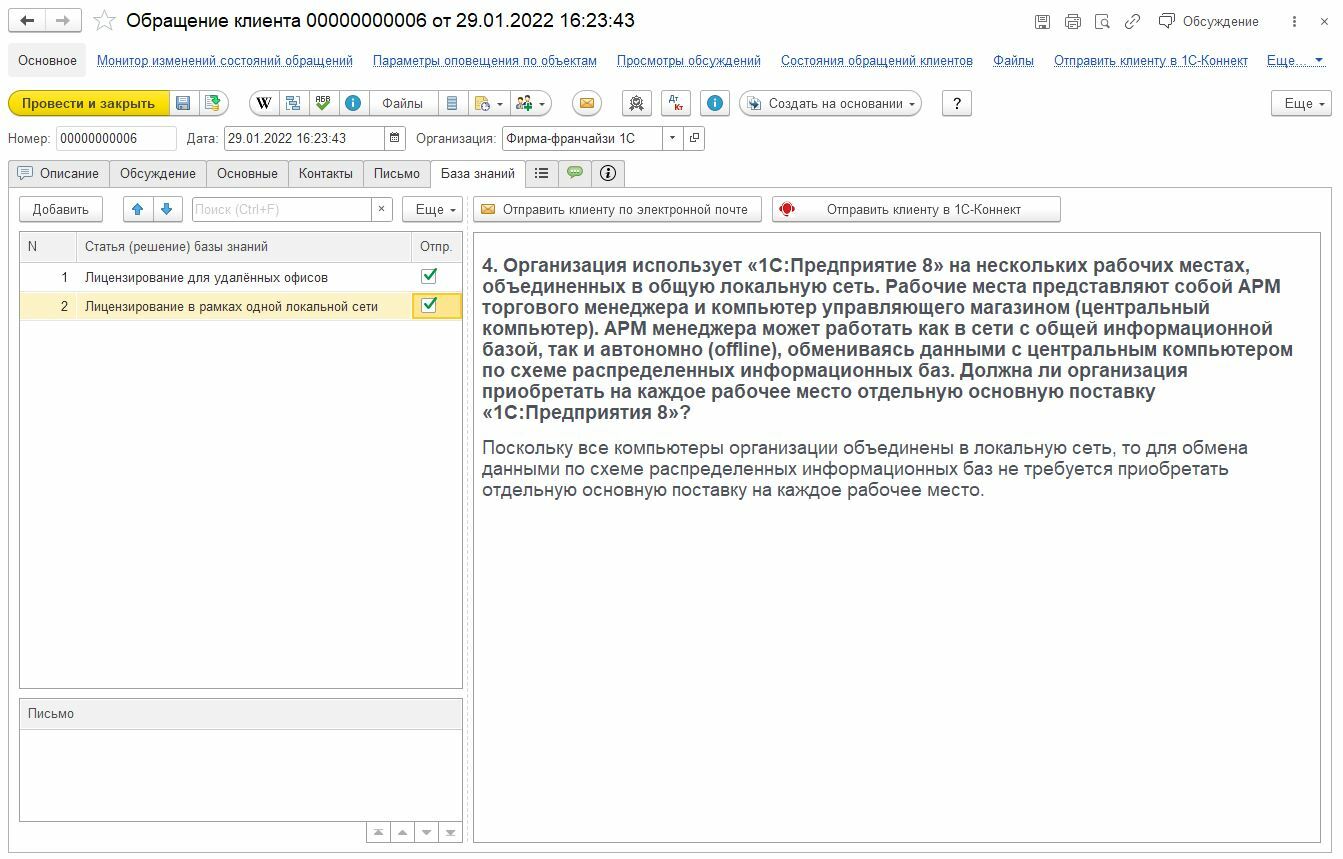This screenshot has height=859, width=1343.
Task: Switch to the Письмо tab
Action: (397, 173)
